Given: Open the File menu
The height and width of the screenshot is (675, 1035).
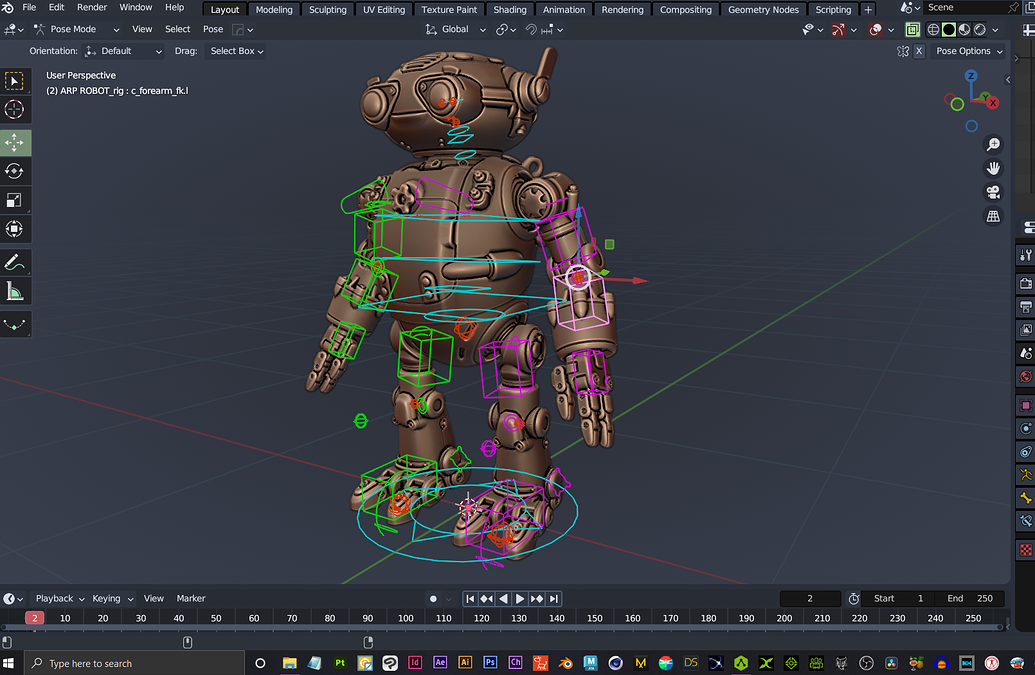Looking at the screenshot, I should click(29, 7).
